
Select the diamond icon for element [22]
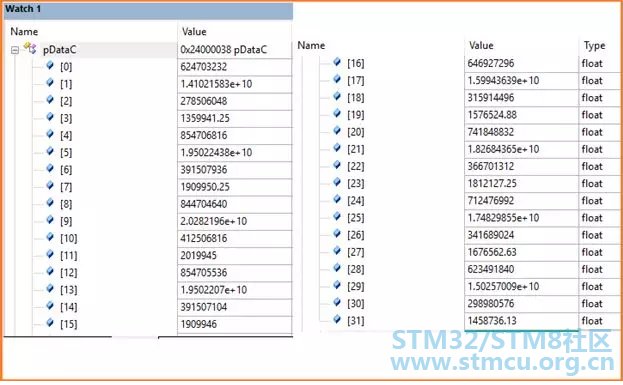click(337, 164)
